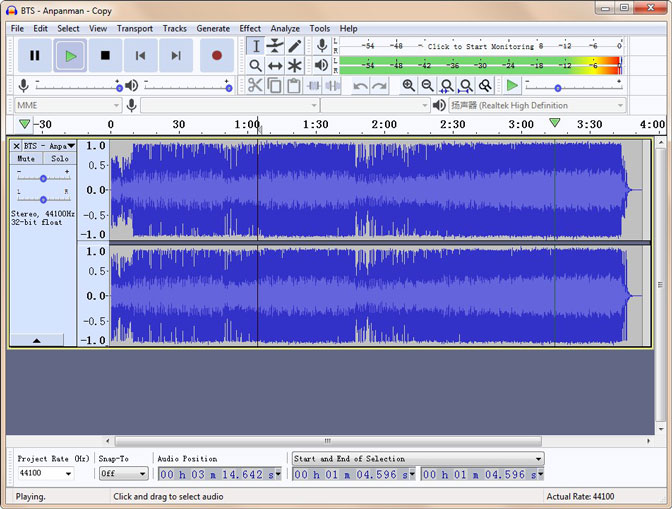
Task: Open the Realtek playback device dropdown
Action: tap(537, 105)
